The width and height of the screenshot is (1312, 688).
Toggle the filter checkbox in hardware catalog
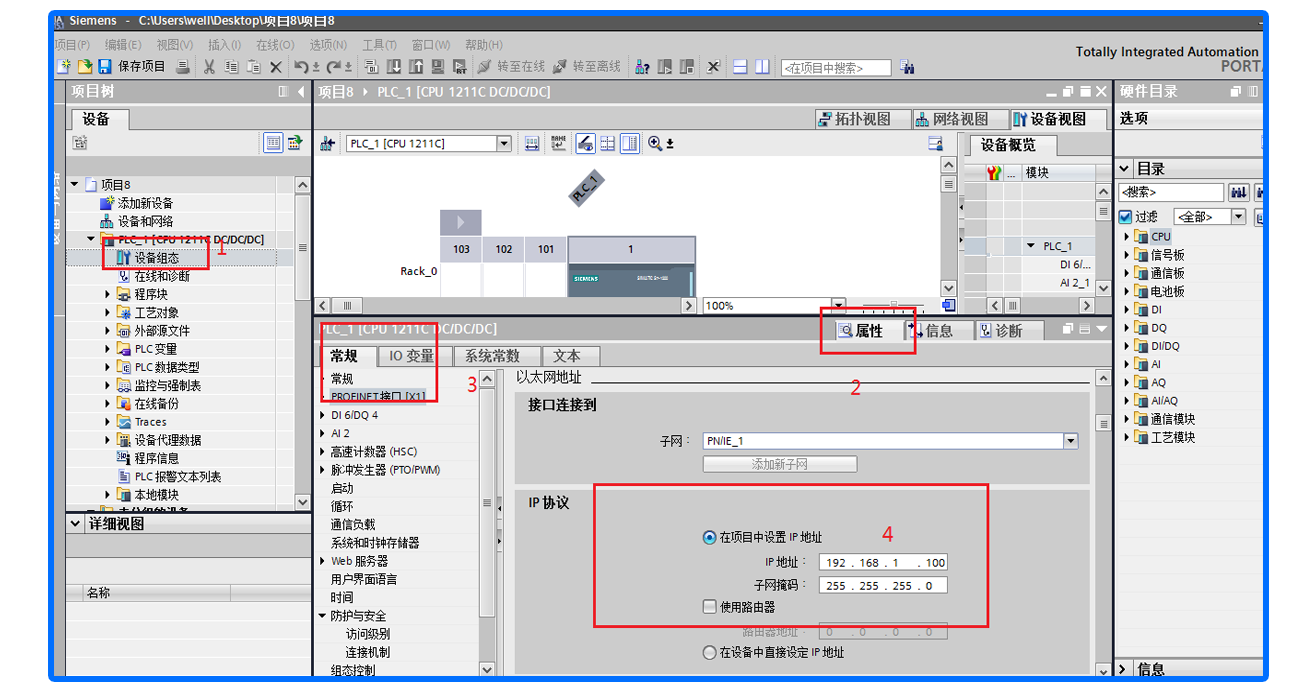pyautogui.click(x=1125, y=217)
